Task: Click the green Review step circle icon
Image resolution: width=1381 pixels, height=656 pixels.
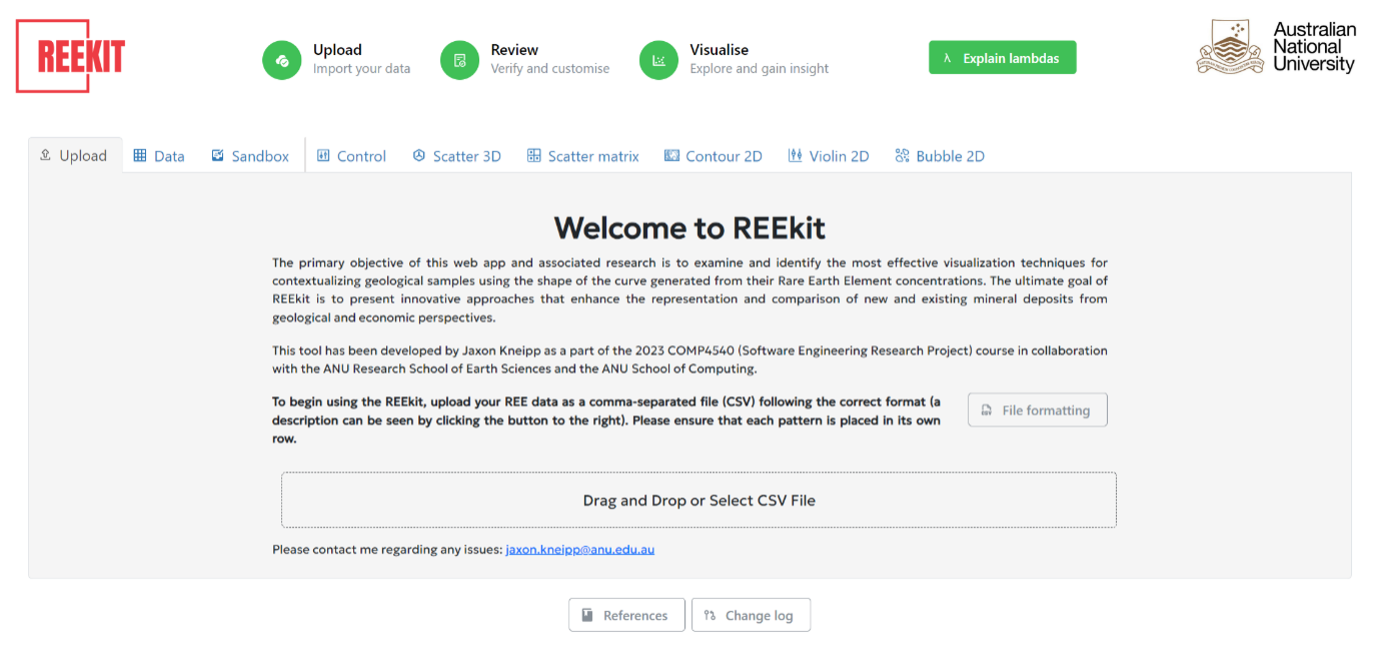Action: click(x=460, y=60)
